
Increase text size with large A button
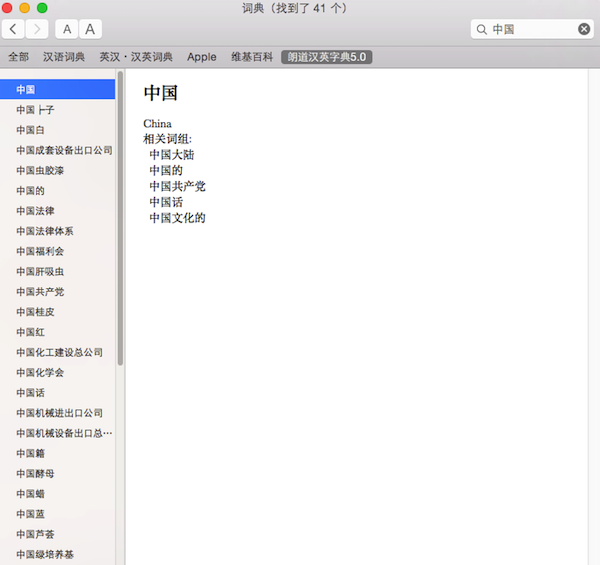(x=90, y=29)
